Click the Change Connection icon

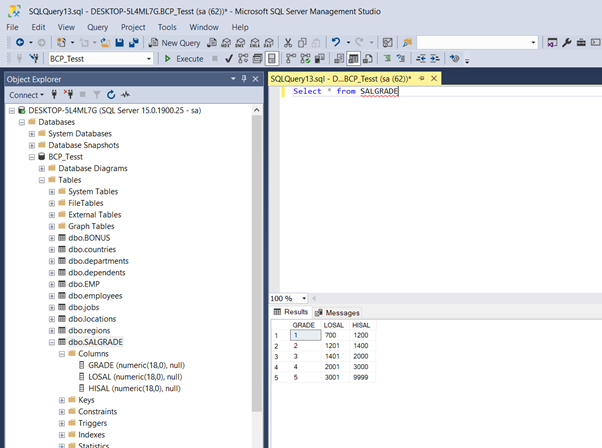[x=34, y=58]
